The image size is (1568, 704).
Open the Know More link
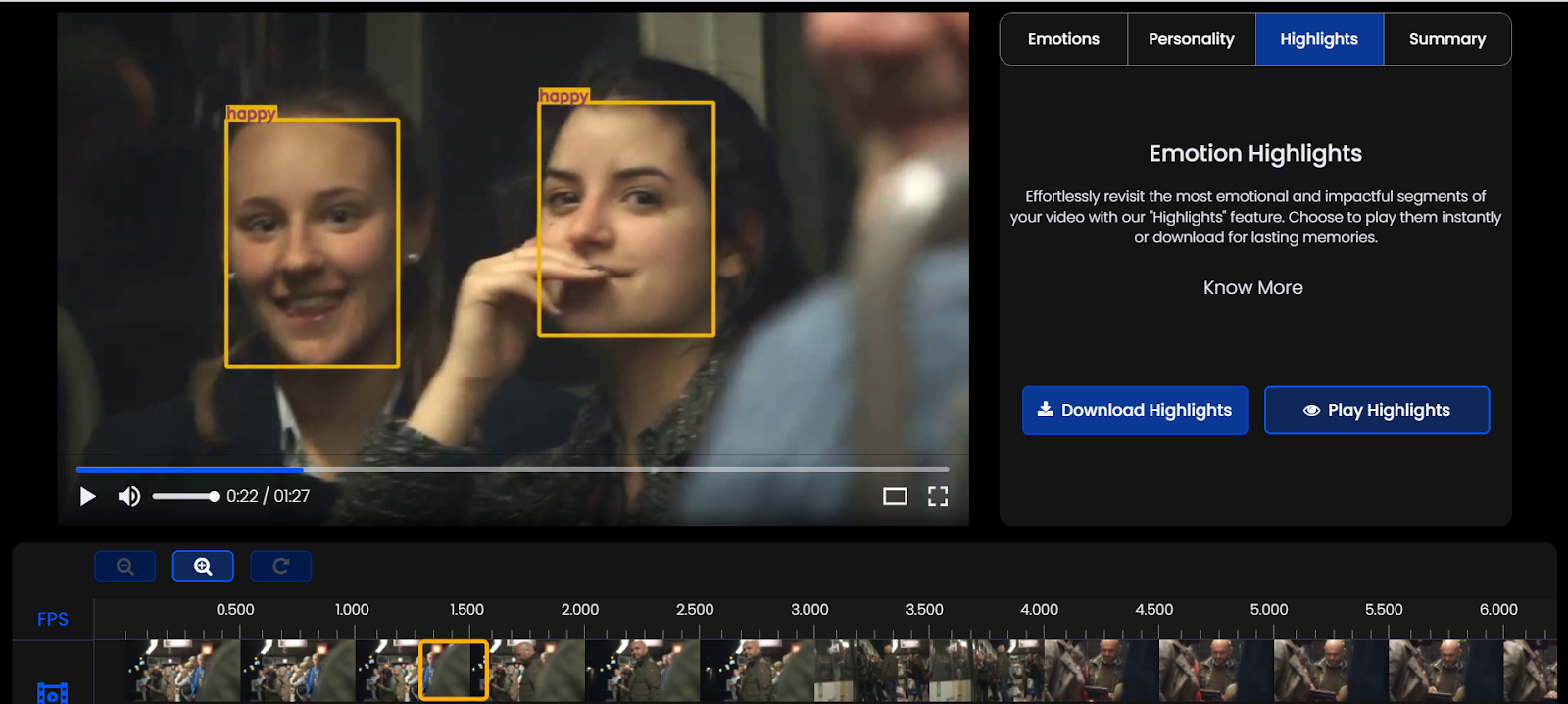(x=1252, y=287)
